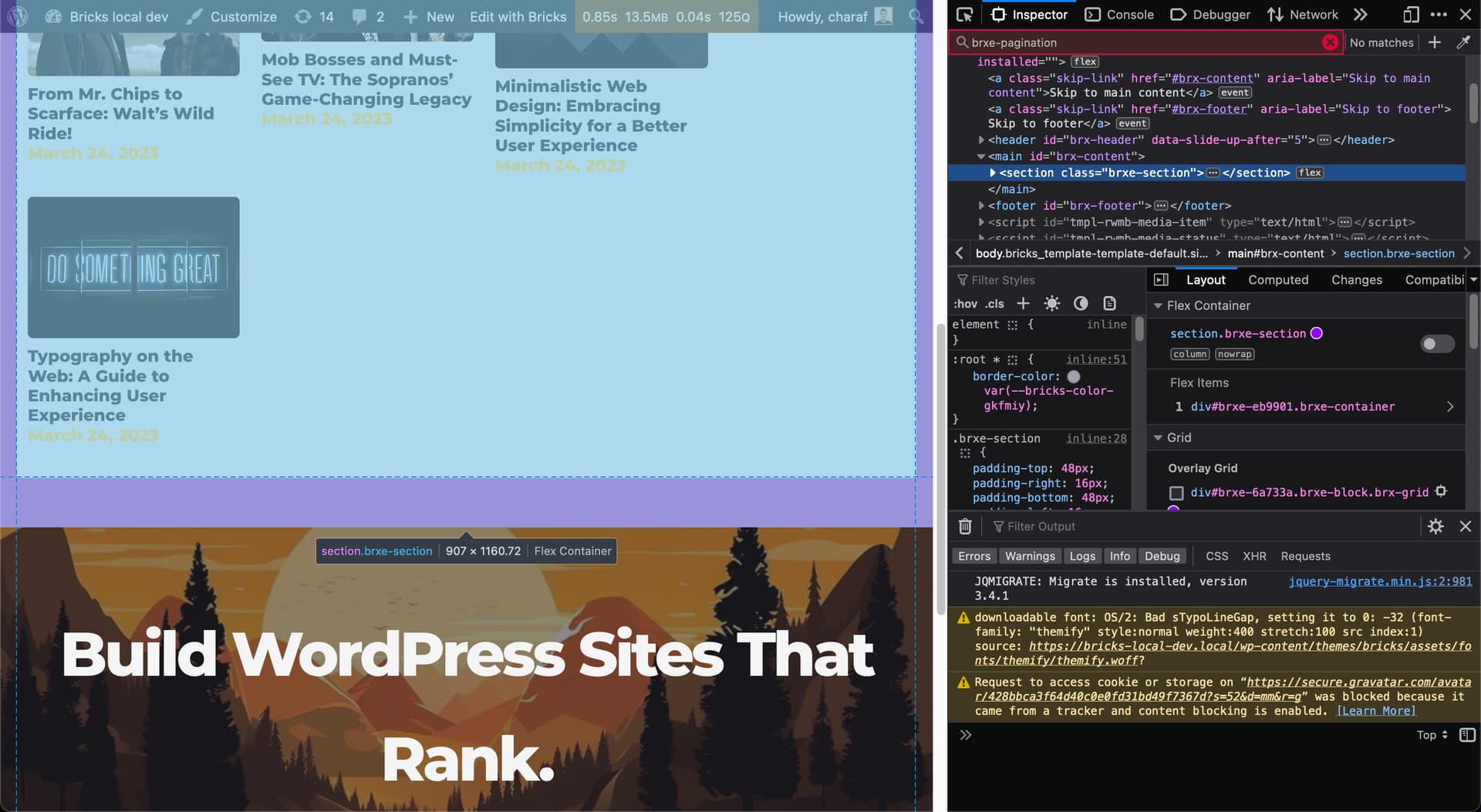Image resolution: width=1481 pixels, height=812 pixels.
Task: Expand the header brx-header node
Action: coord(981,140)
